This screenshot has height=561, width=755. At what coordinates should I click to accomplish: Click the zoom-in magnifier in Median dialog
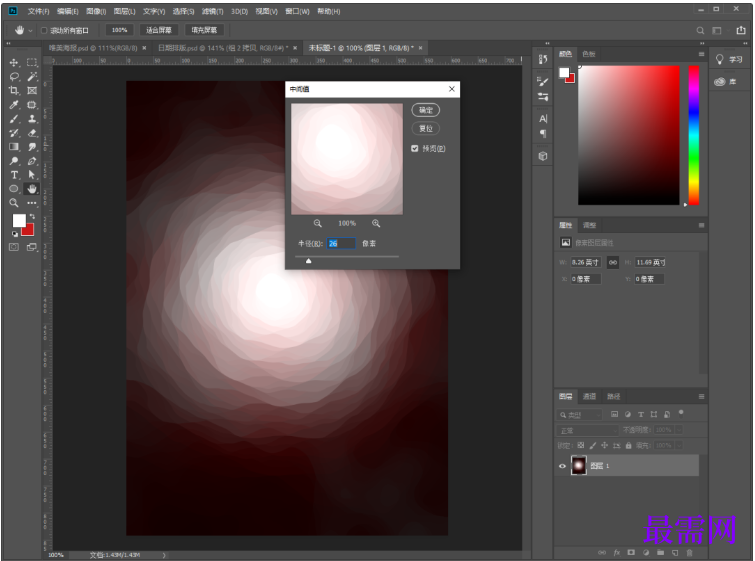click(376, 223)
